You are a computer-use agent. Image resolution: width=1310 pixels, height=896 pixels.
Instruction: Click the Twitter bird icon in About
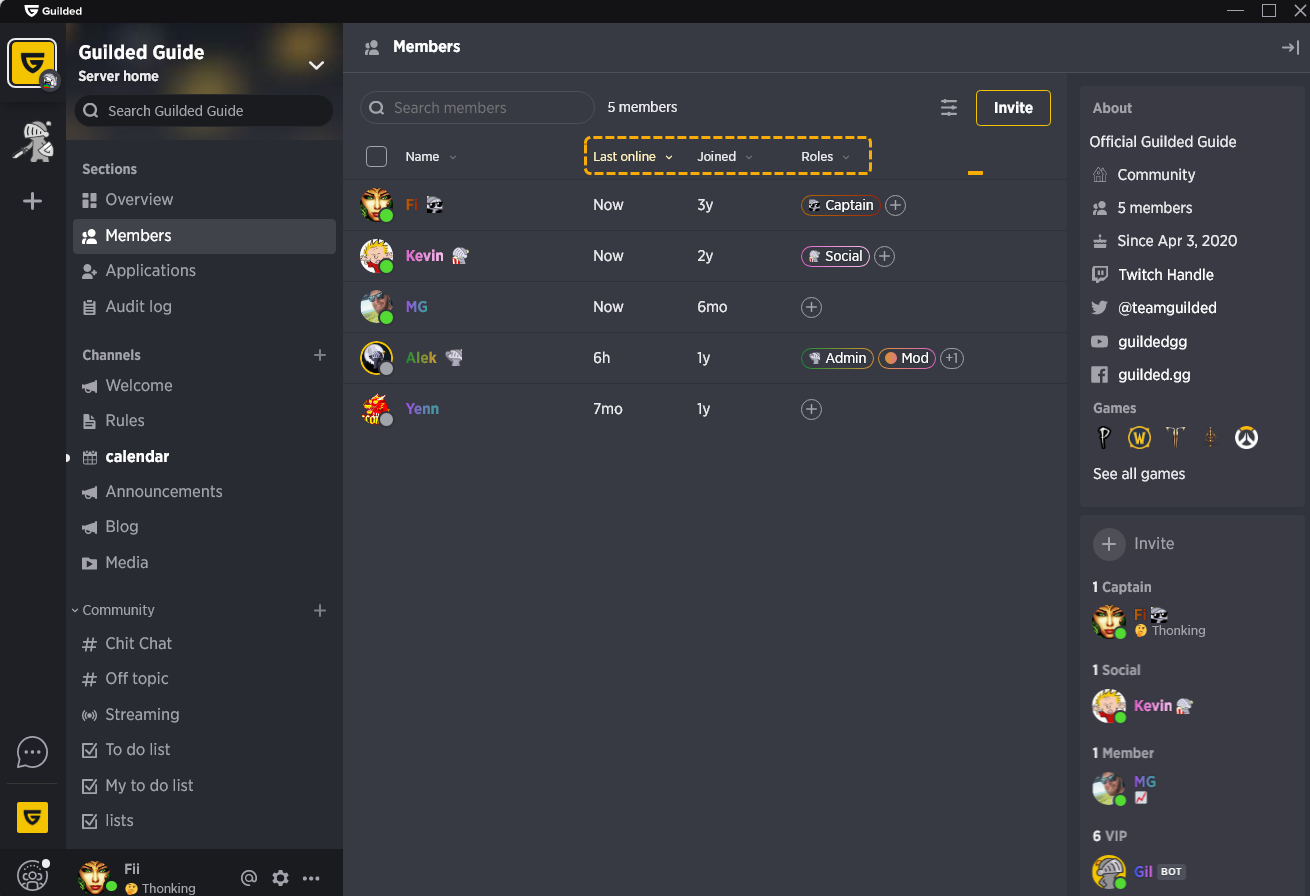pyautogui.click(x=1100, y=308)
